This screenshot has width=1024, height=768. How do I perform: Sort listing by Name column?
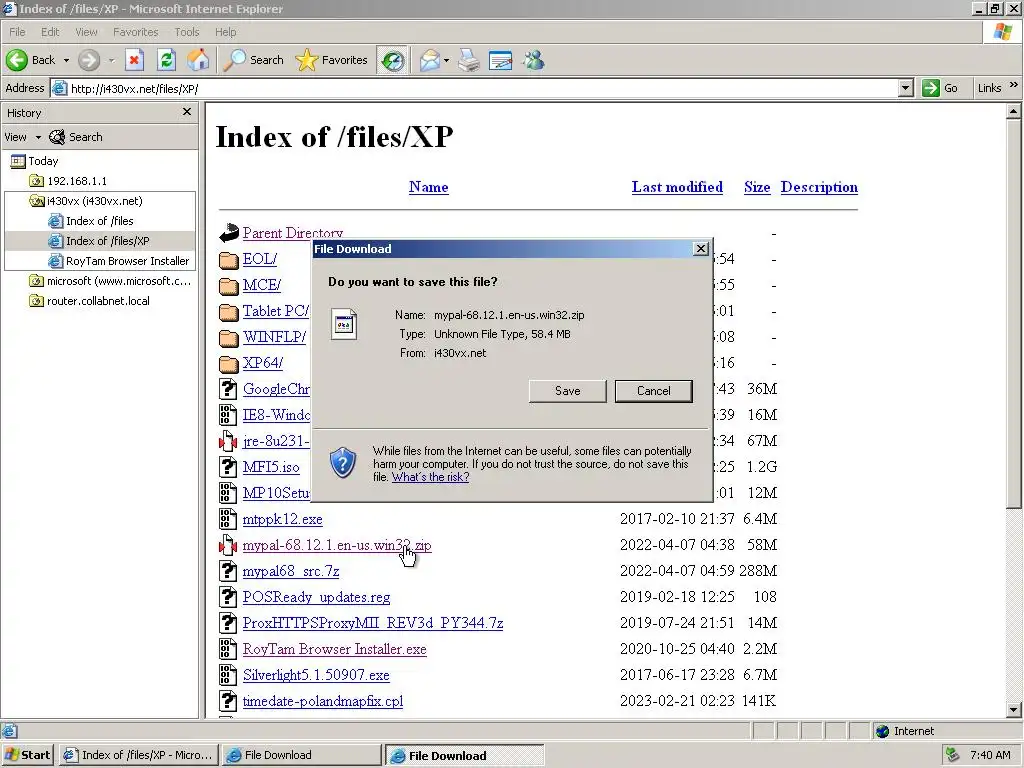coord(428,187)
